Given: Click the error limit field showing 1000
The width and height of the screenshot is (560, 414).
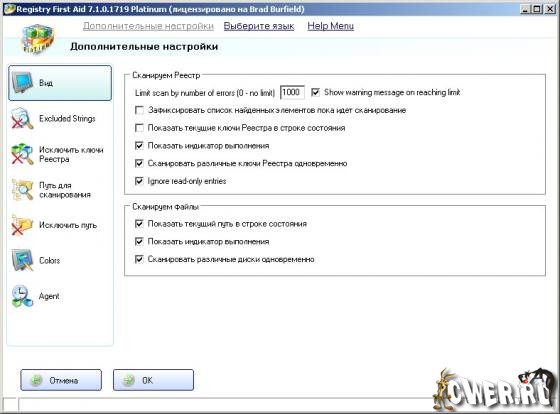Looking at the screenshot, I should point(292,92).
